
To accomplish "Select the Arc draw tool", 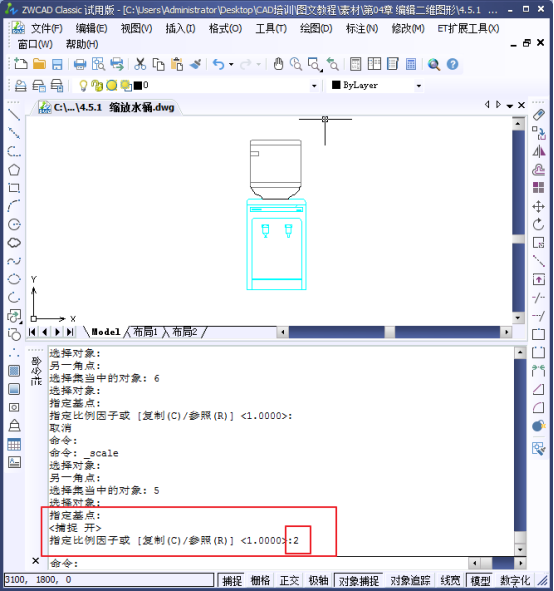I will (x=14, y=206).
